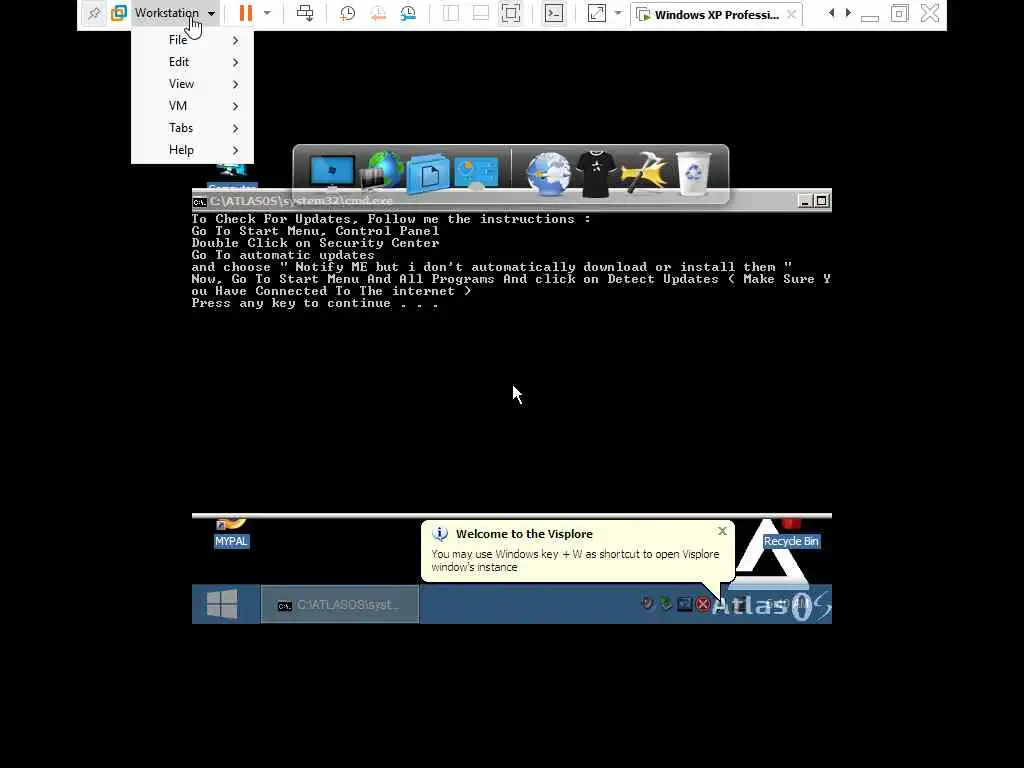The height and width of the screenshot is (768, 1024).
Task: Click 'Press any key to continue' line
Action: click(315, 304)
